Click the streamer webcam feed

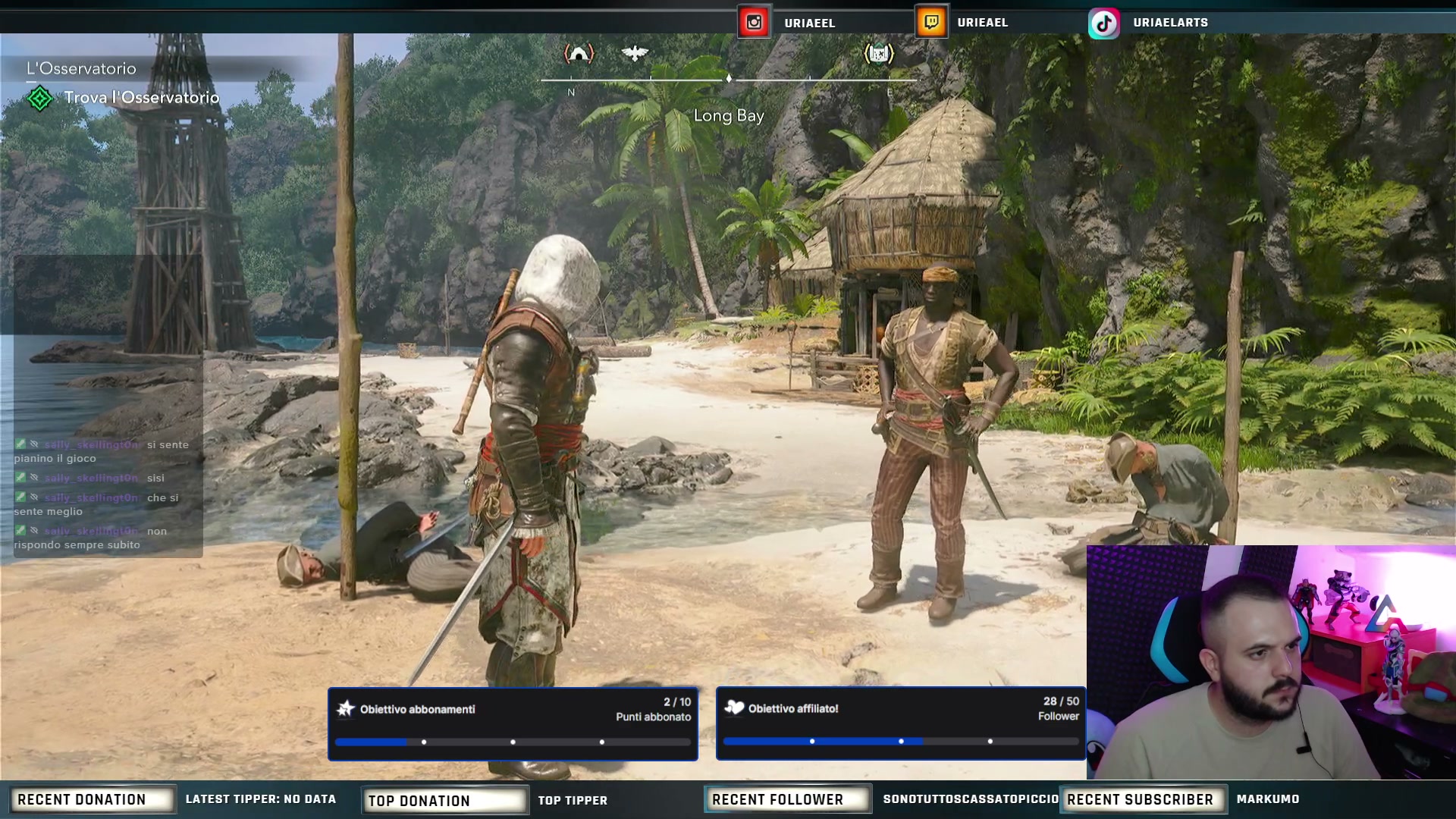1271,662
